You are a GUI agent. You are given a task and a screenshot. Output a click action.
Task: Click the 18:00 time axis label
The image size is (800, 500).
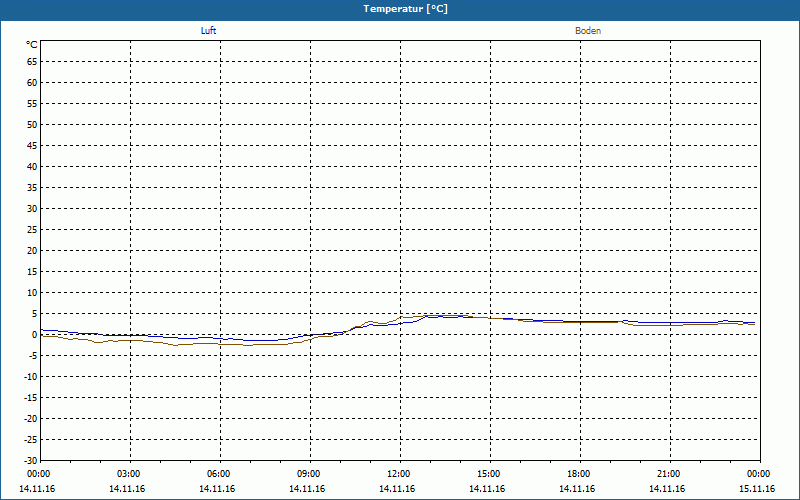579,474
